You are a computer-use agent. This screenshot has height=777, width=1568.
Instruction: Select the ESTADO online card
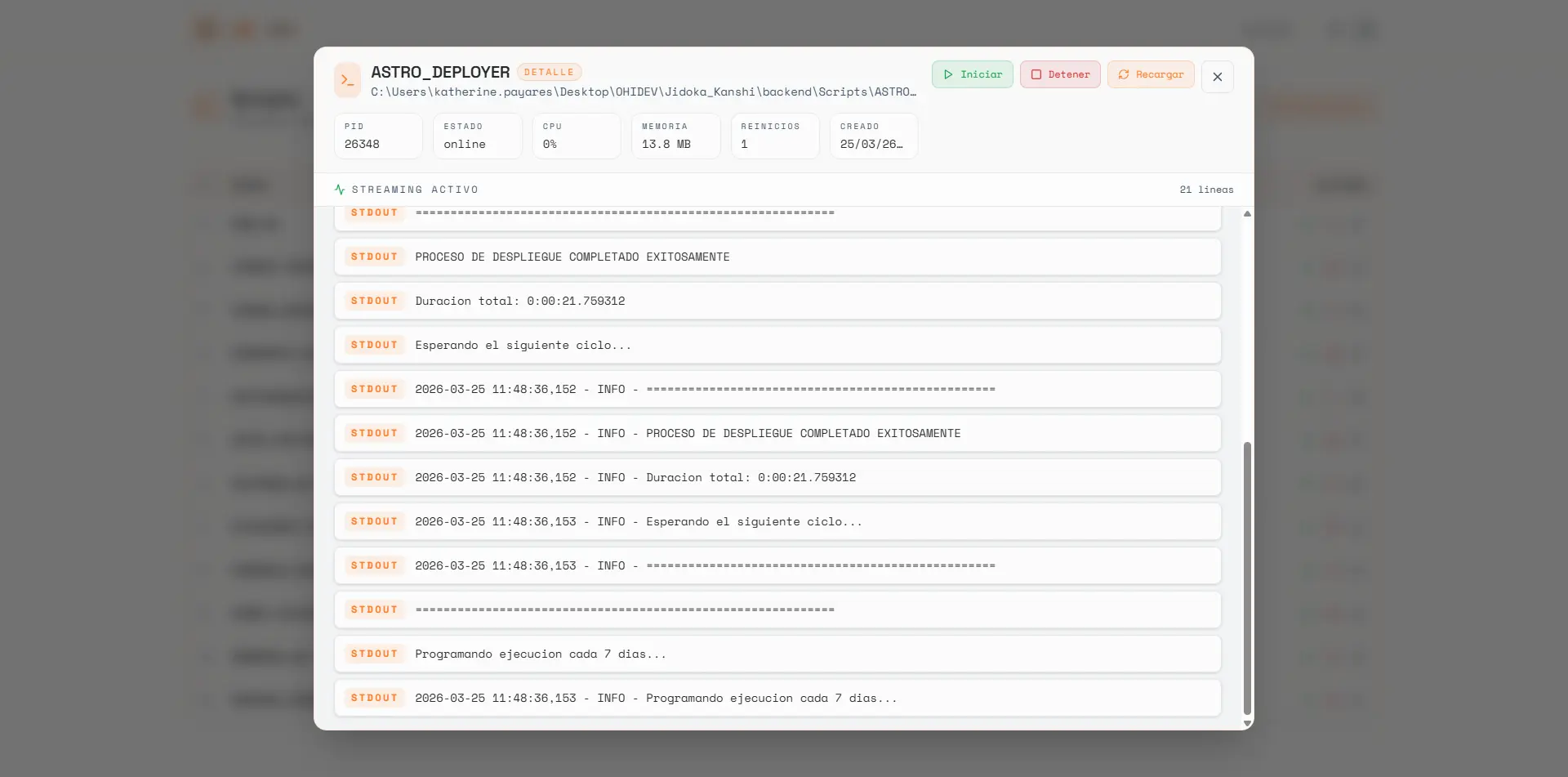point(478,136)
